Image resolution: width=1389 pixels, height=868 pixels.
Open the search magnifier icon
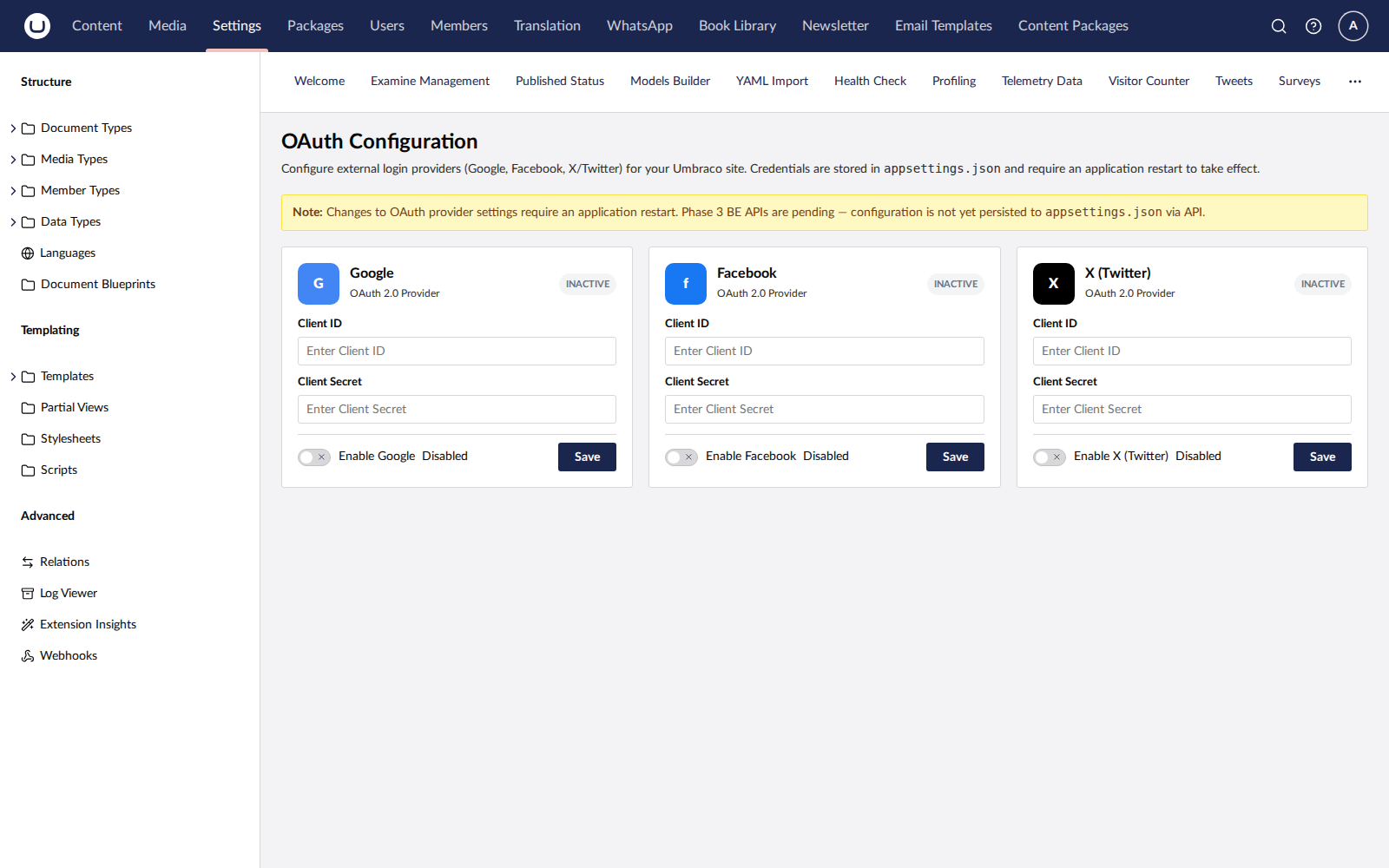pyautogui.click(x=1279, y=26)
